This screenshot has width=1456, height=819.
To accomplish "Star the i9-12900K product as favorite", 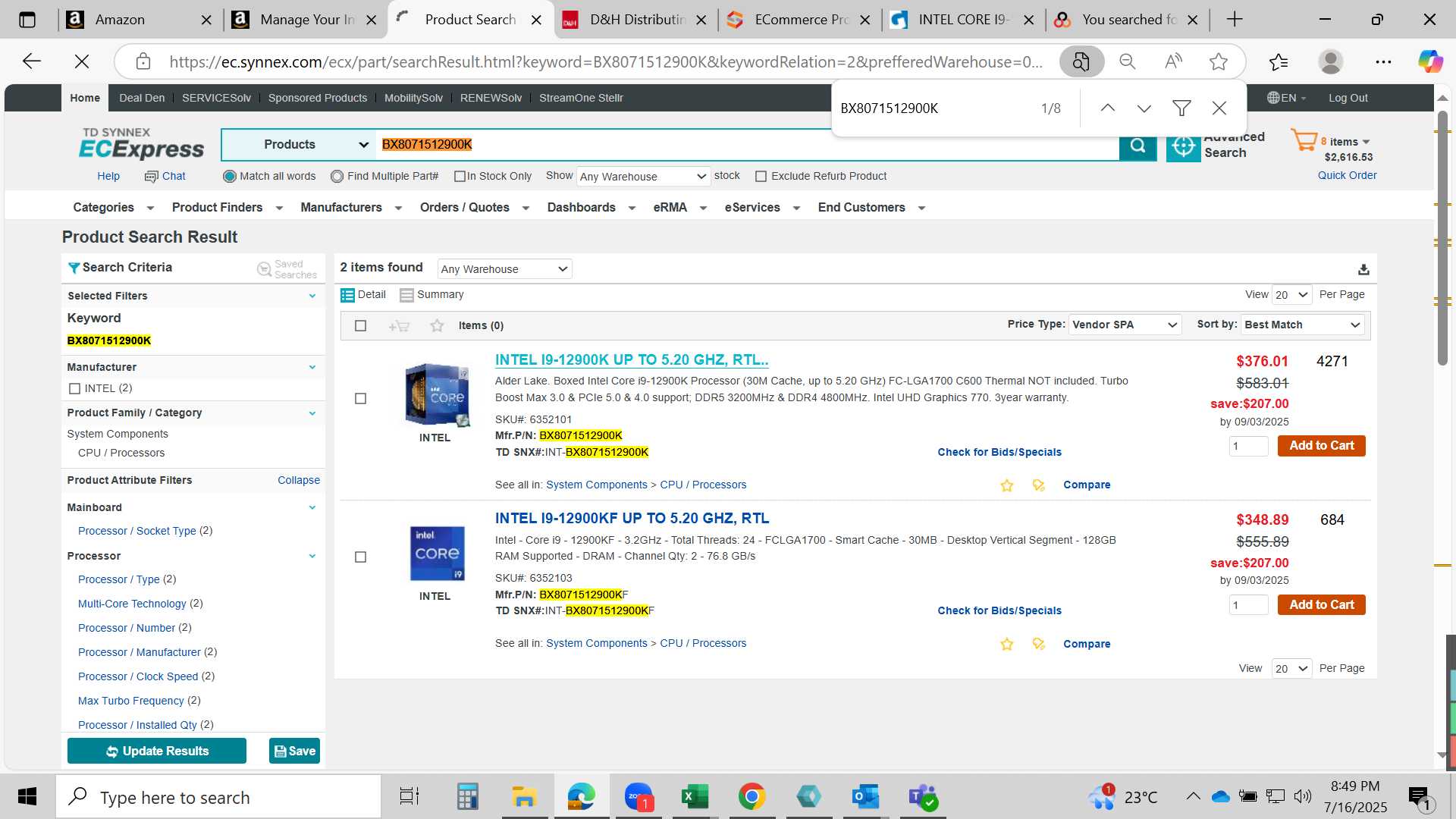I will pos(1007,485).
